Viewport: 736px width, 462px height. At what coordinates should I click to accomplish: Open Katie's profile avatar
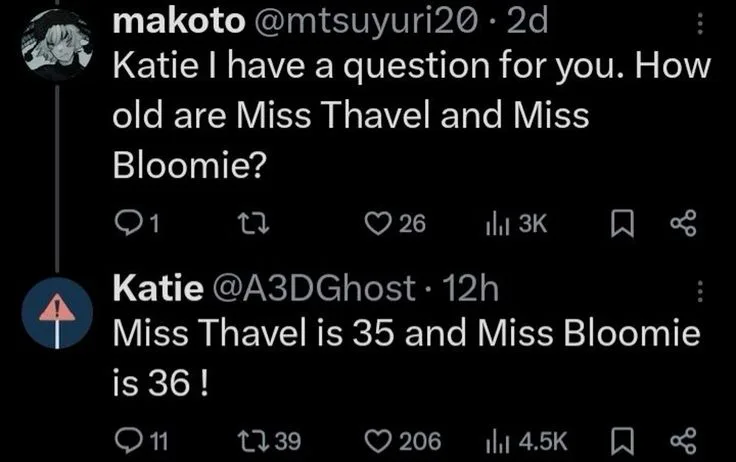click(57, 312)
